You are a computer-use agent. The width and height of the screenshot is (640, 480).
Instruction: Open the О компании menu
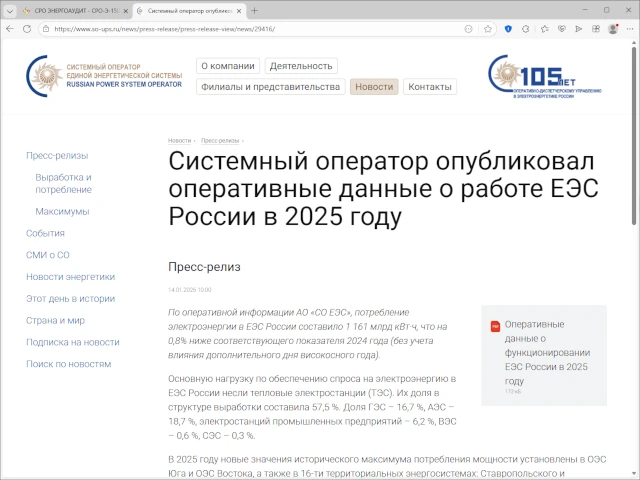(x=228, y=66)
